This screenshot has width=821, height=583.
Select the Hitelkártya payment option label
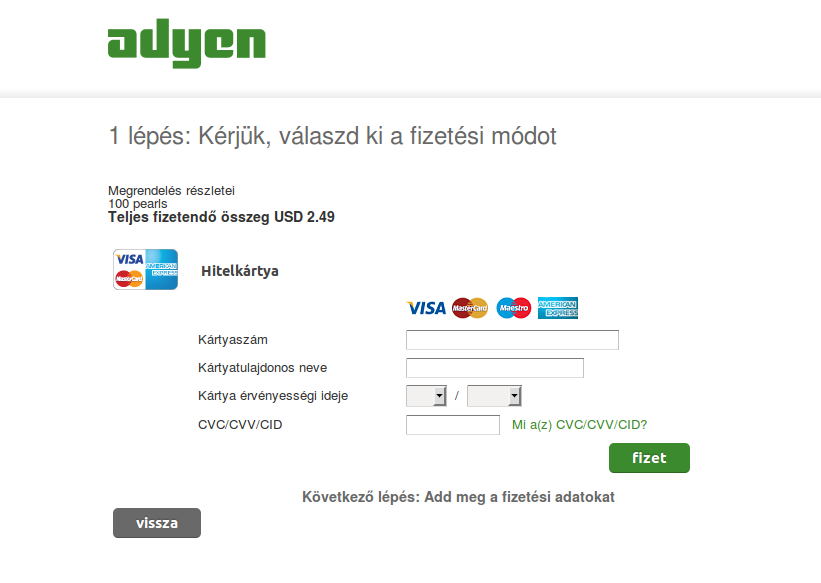pyautogui.click(x=240, y=271)
